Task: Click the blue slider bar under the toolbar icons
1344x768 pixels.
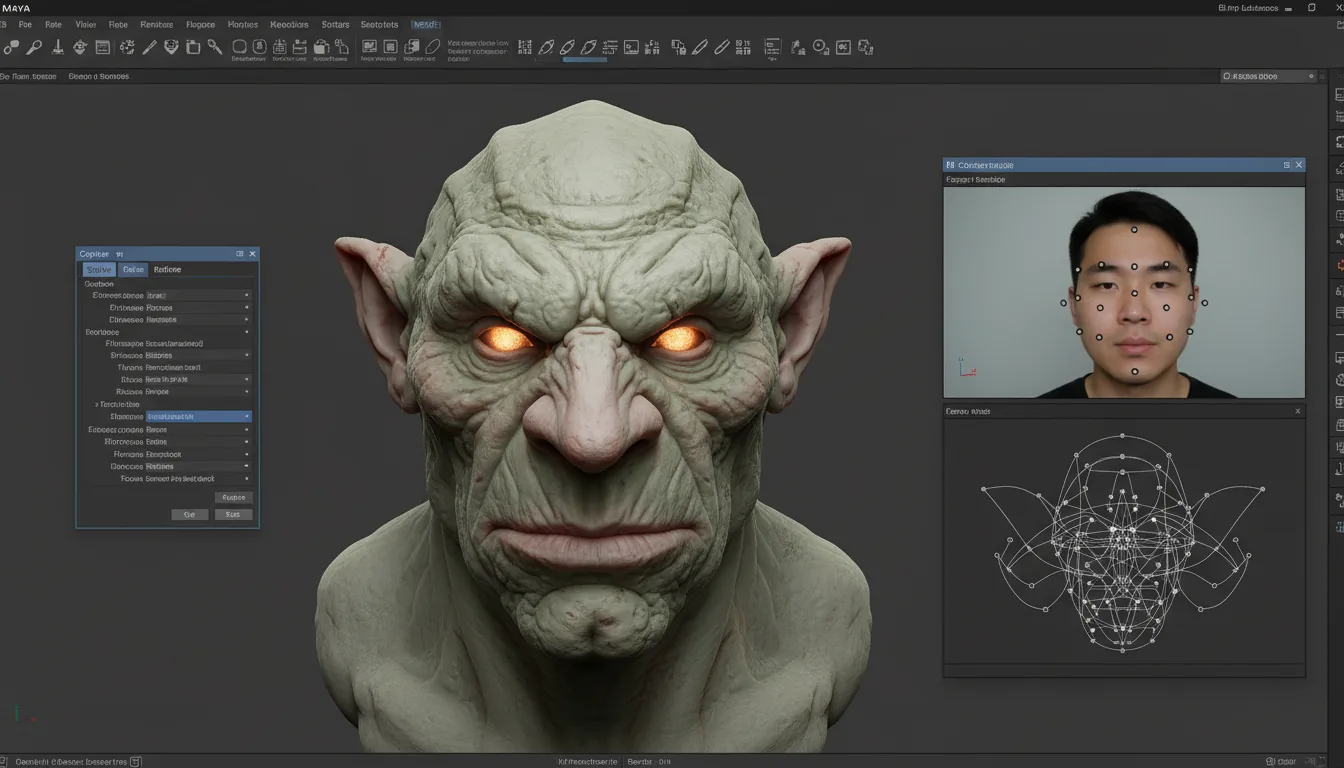Action: [585, 60]
